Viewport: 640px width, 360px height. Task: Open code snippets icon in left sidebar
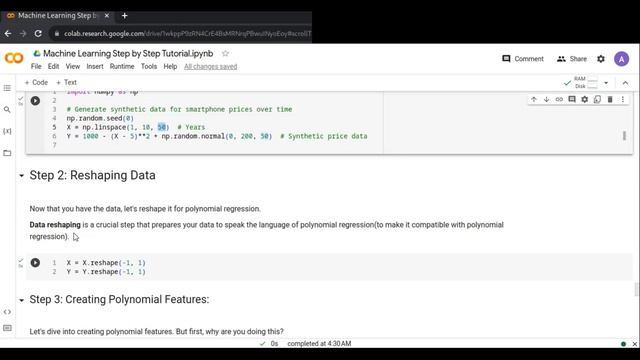7,312
